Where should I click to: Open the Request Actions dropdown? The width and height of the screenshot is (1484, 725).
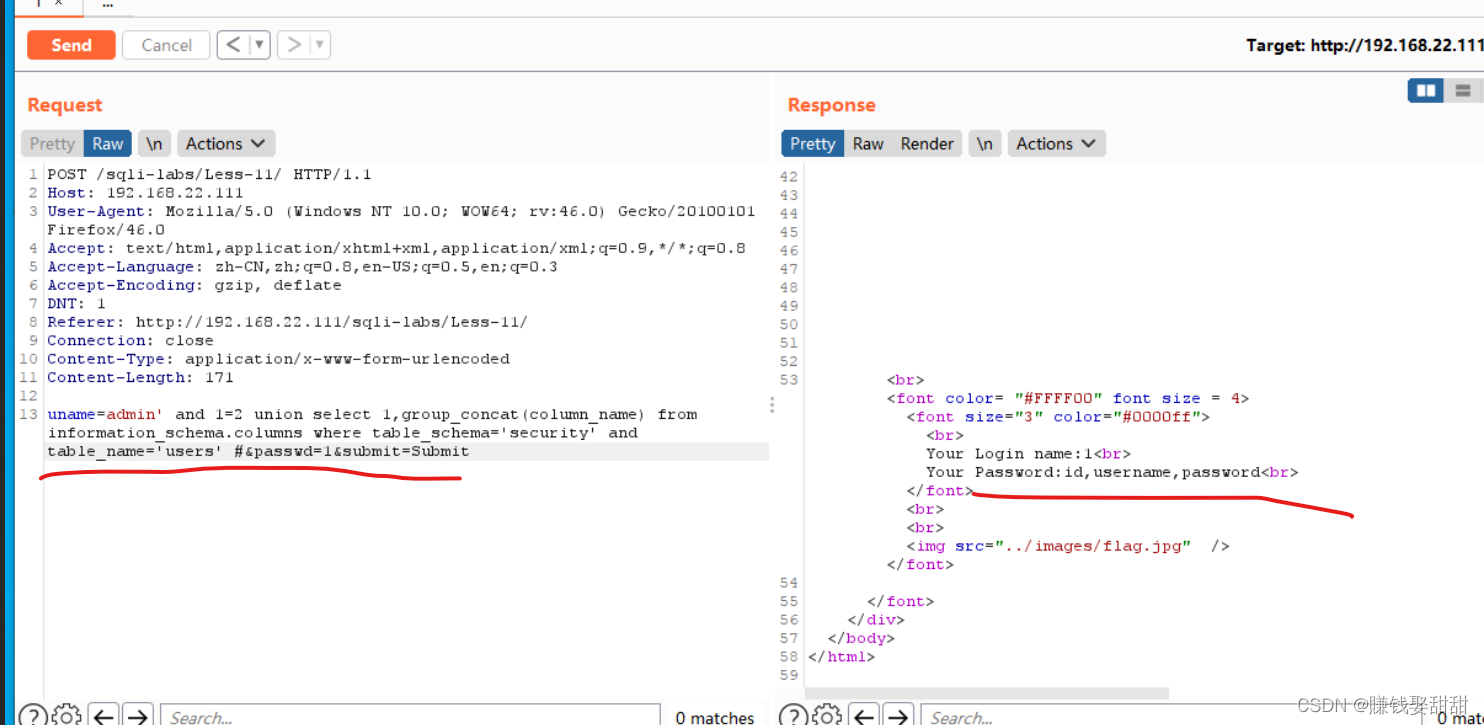(x=226, y=144)
